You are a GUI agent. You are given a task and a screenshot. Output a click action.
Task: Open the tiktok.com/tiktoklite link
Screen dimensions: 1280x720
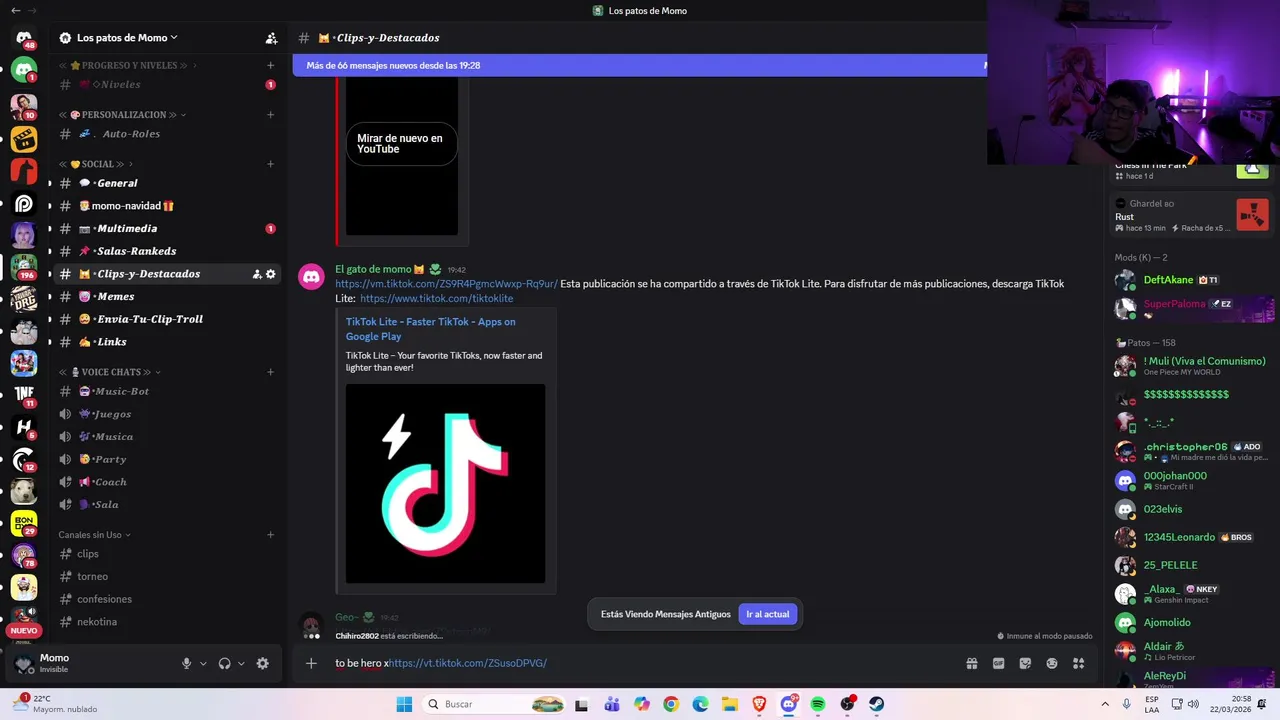tap(436, 299)
